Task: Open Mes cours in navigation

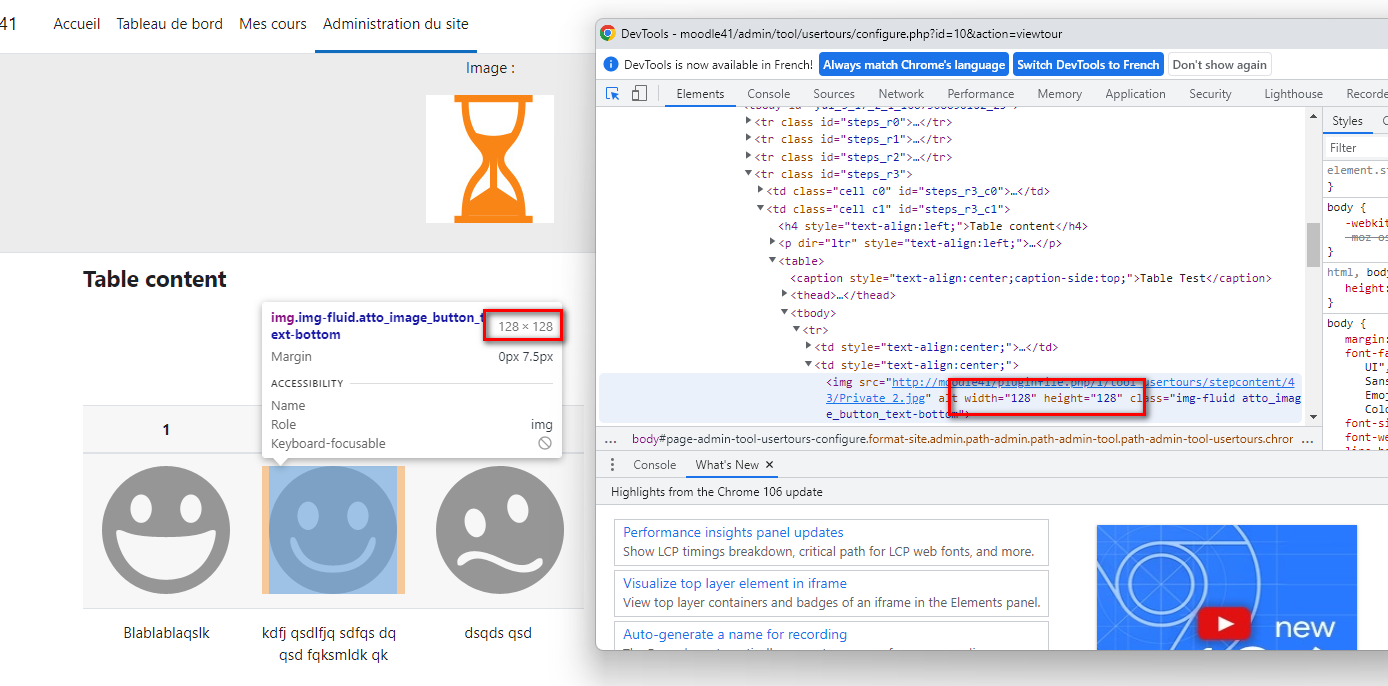Action: click(273, 24)
